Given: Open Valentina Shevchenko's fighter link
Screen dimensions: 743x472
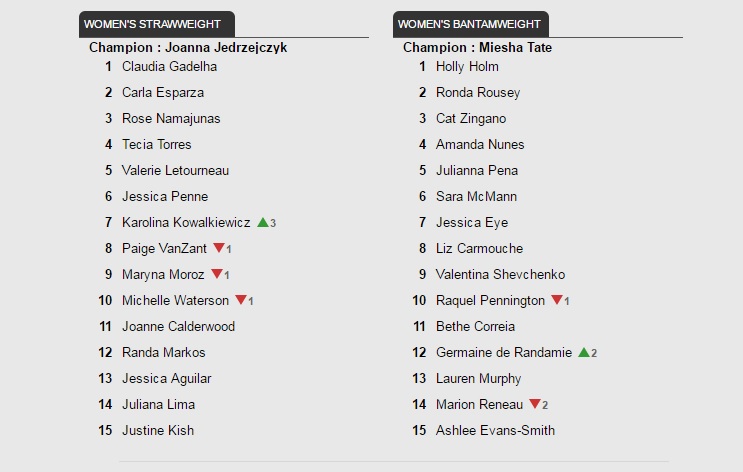Looking at the screenshot, I should (x=500, y=274).
